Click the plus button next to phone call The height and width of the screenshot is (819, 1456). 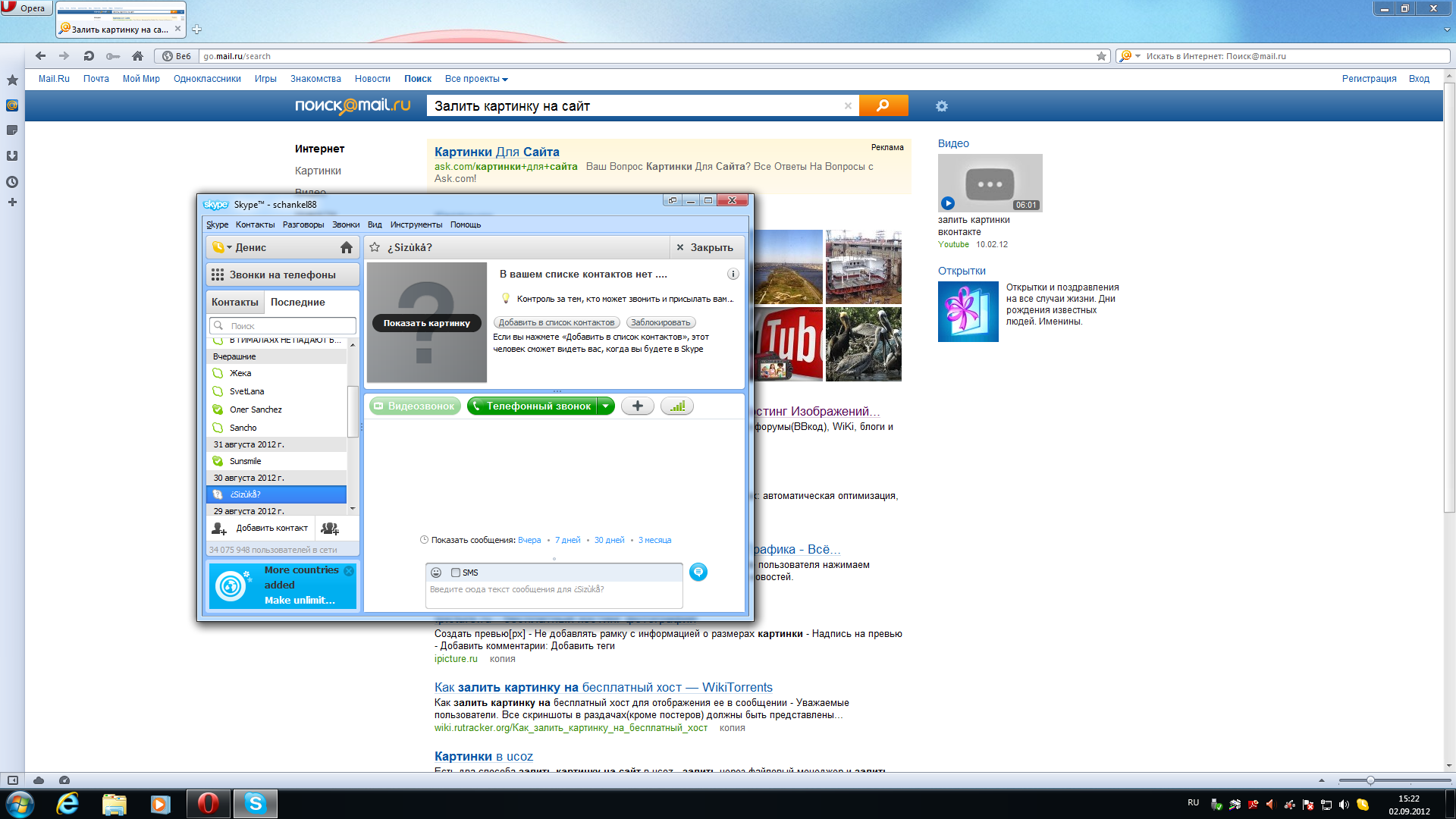coord(638,406)
